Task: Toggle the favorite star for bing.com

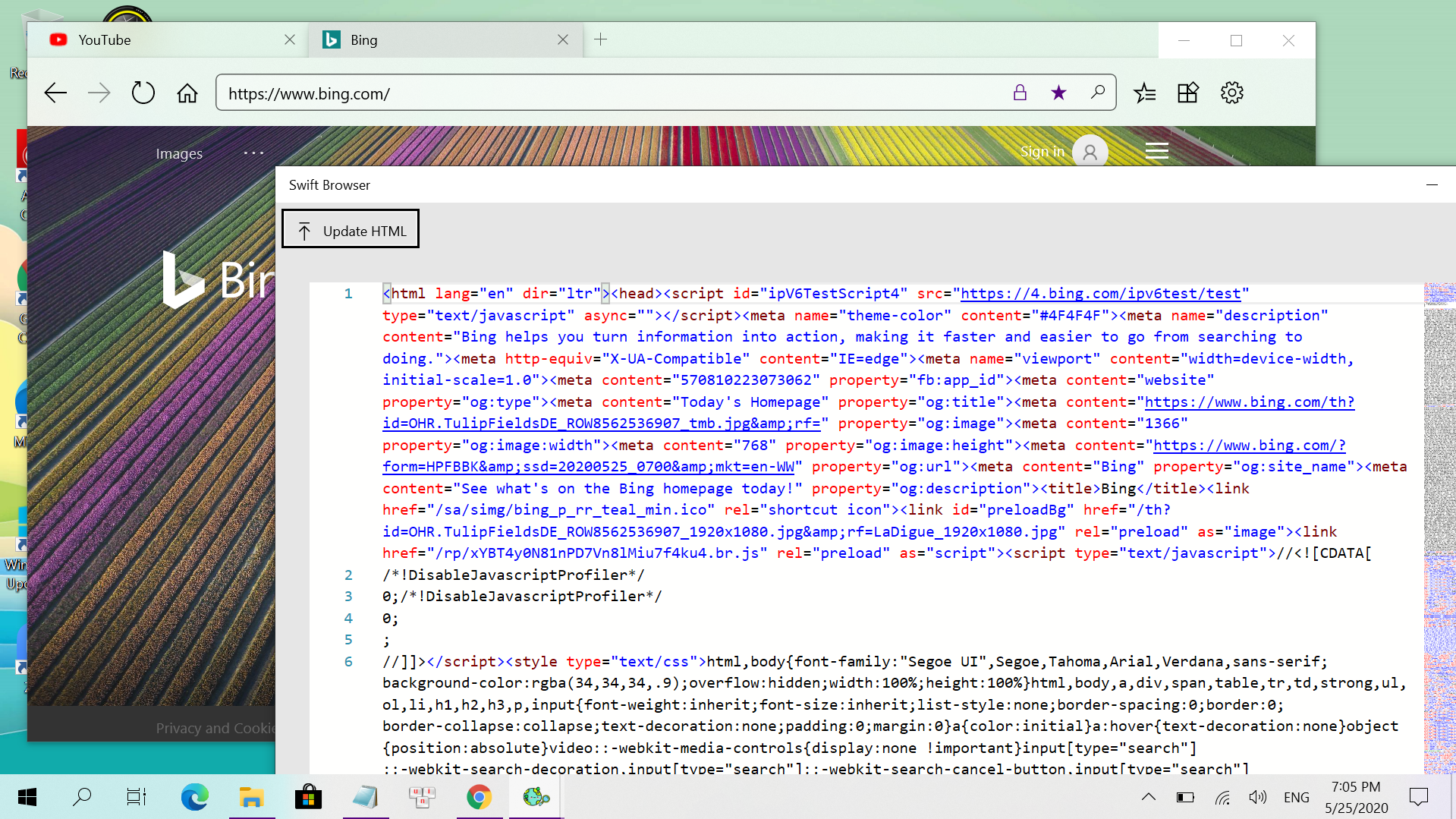Action: [1058, 93]
